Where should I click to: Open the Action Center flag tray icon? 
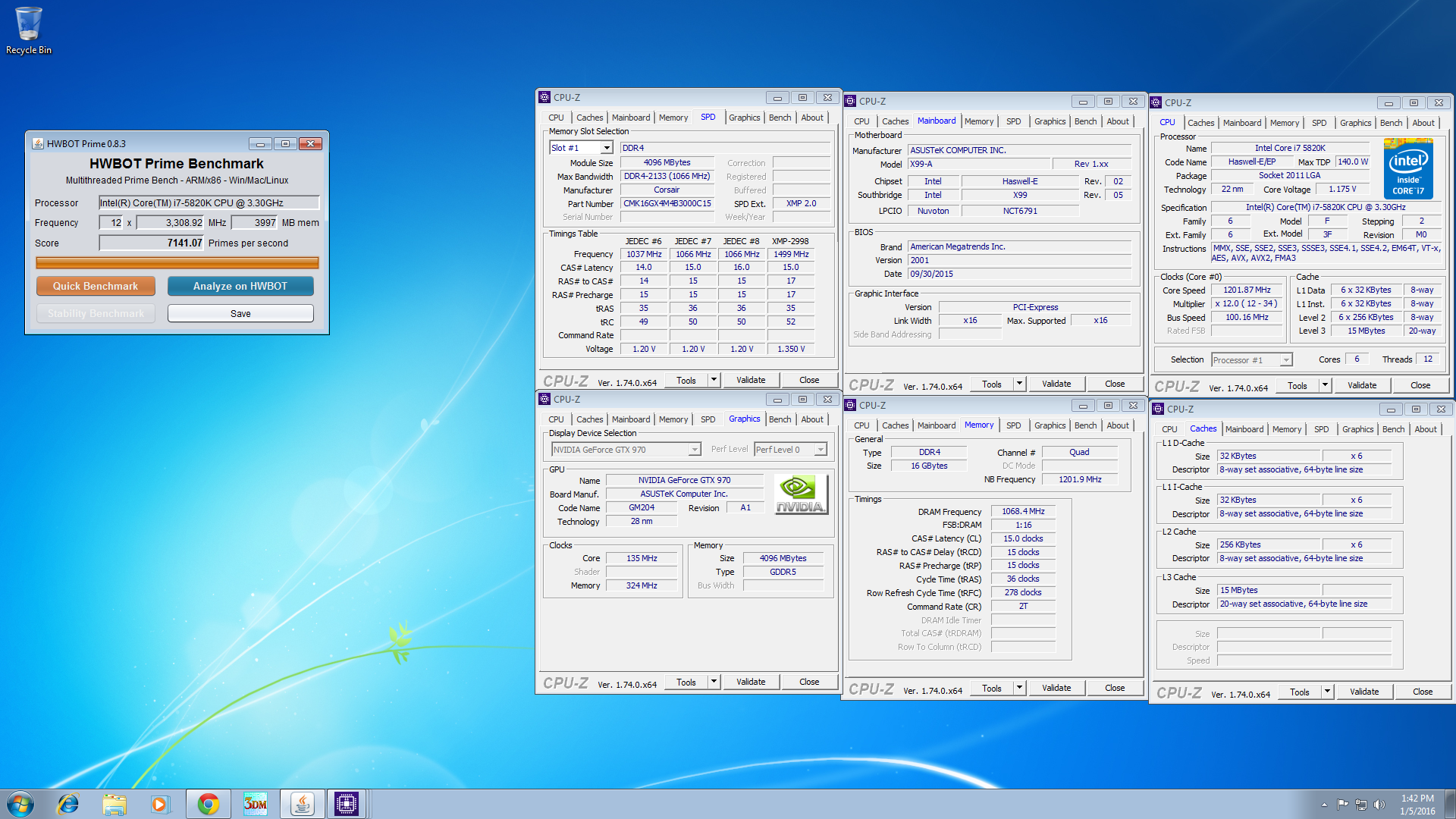pos(1342,805)
